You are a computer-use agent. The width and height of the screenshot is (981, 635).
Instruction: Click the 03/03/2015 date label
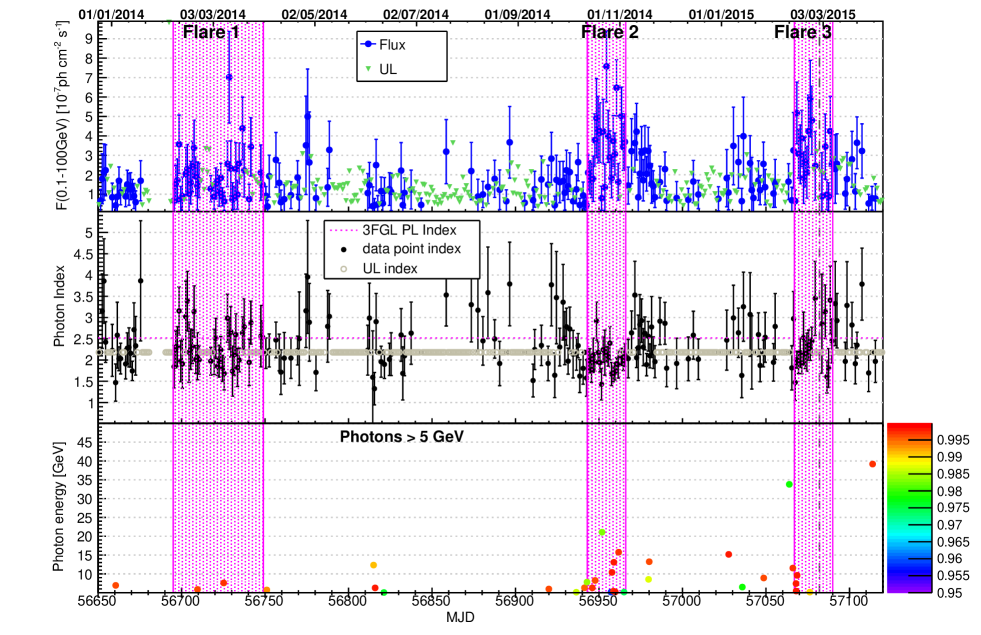point(823,14)
